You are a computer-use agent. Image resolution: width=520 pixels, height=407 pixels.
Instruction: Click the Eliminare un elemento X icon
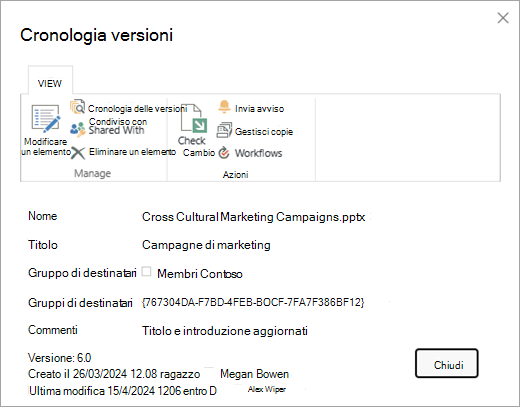point(78,153)
